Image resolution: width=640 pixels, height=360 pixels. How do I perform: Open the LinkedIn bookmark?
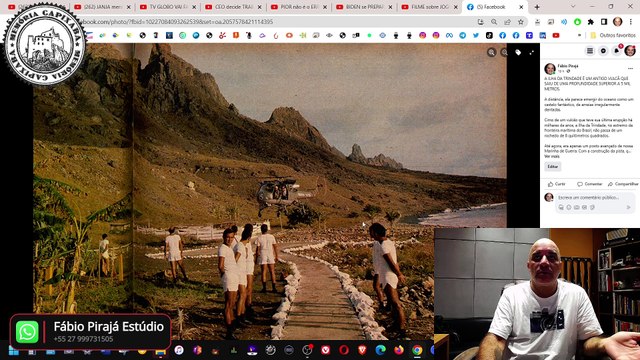tap(542, 36)
